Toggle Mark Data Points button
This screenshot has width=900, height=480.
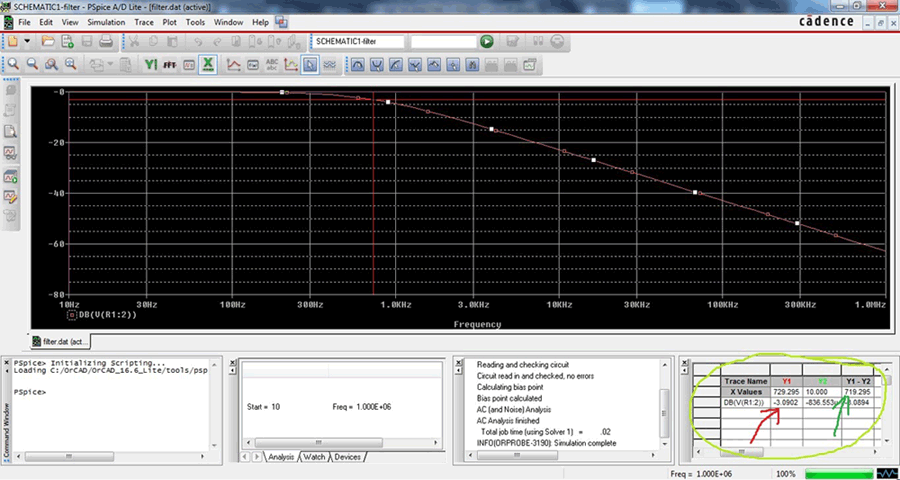point(291,65)
